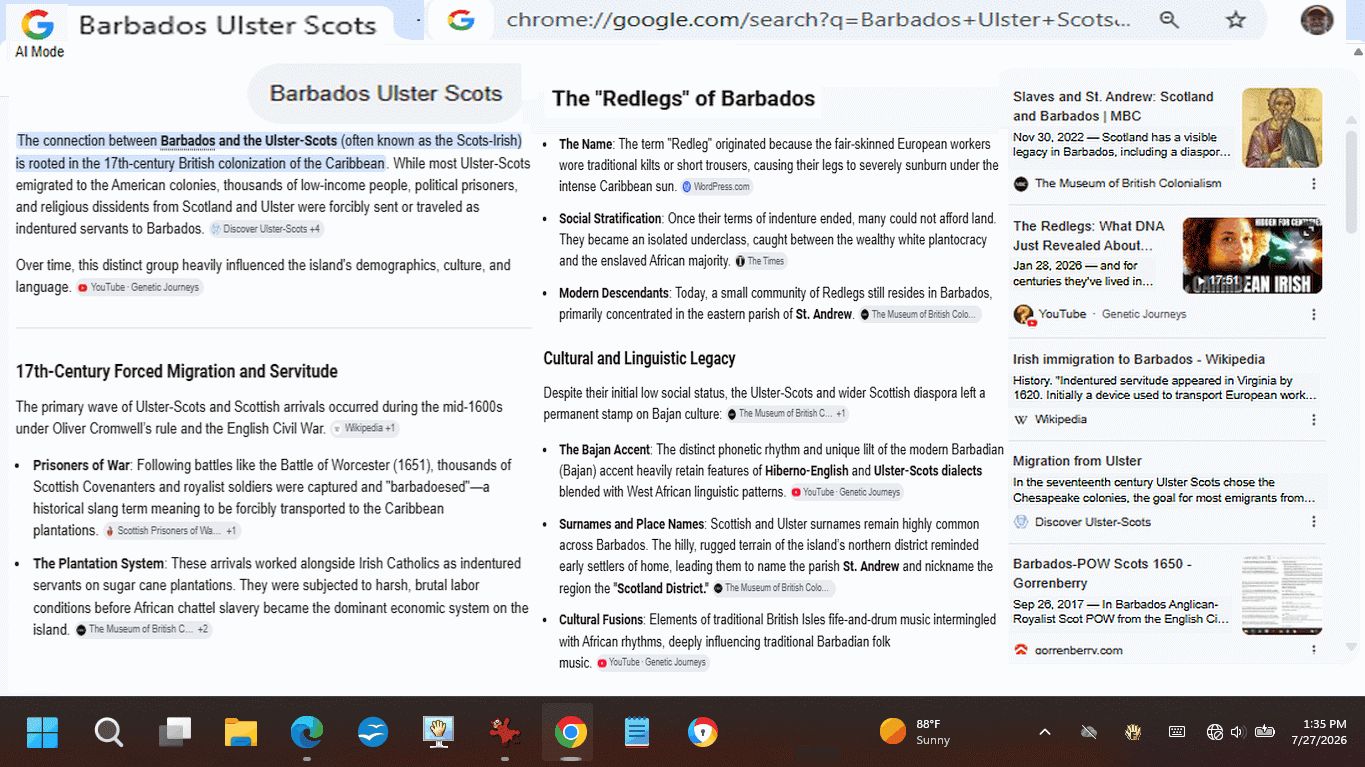Open the three-dot menu for the gorrenberry.com result
The height and width of the screenshot is (767, 1365).
(1314, 650)
